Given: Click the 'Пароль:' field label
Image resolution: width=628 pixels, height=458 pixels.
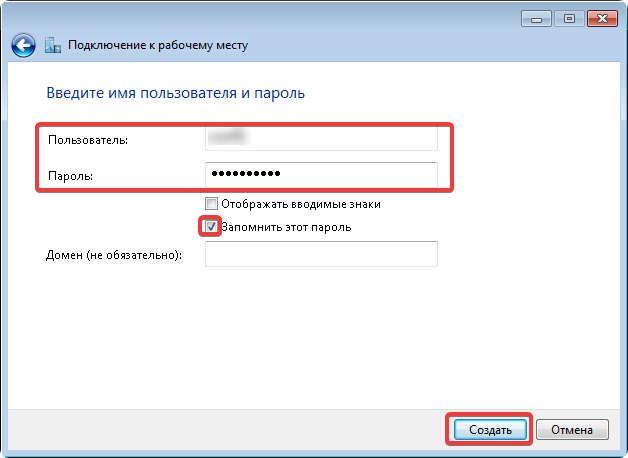Looking at the screenshot, I should (x=69, y=176).
